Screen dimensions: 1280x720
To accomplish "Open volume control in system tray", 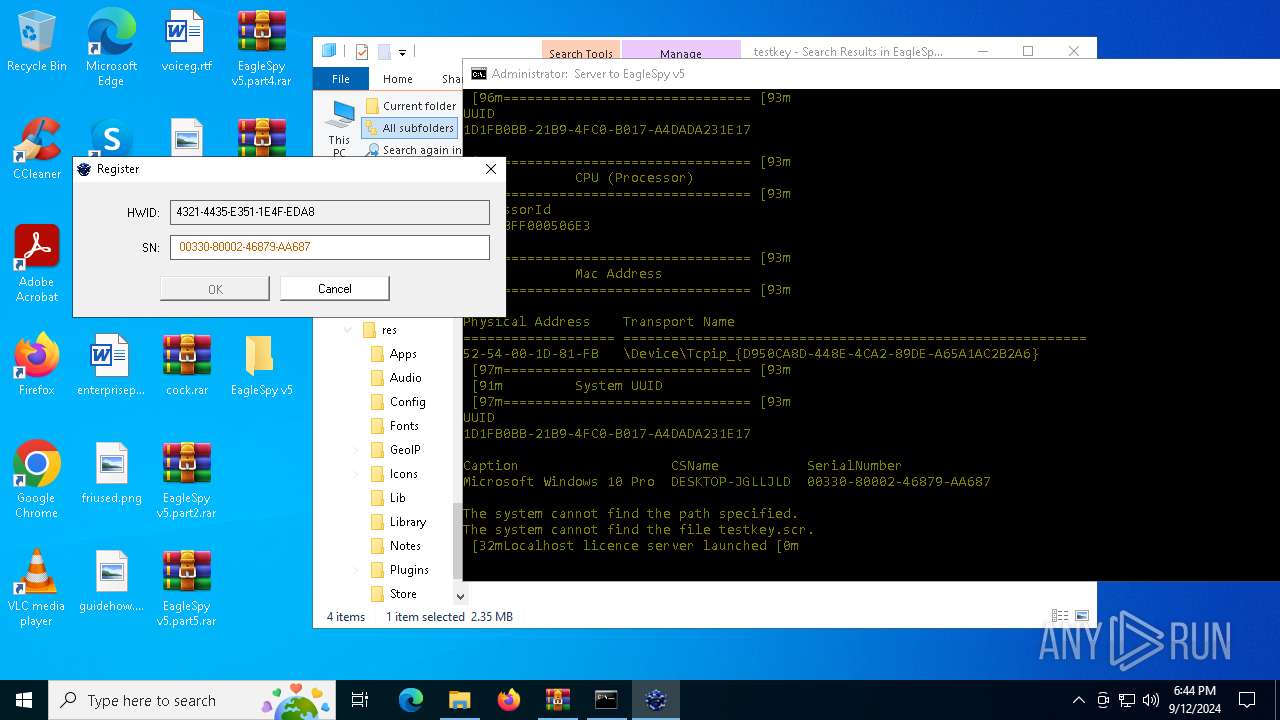I will click(1151, 700).
